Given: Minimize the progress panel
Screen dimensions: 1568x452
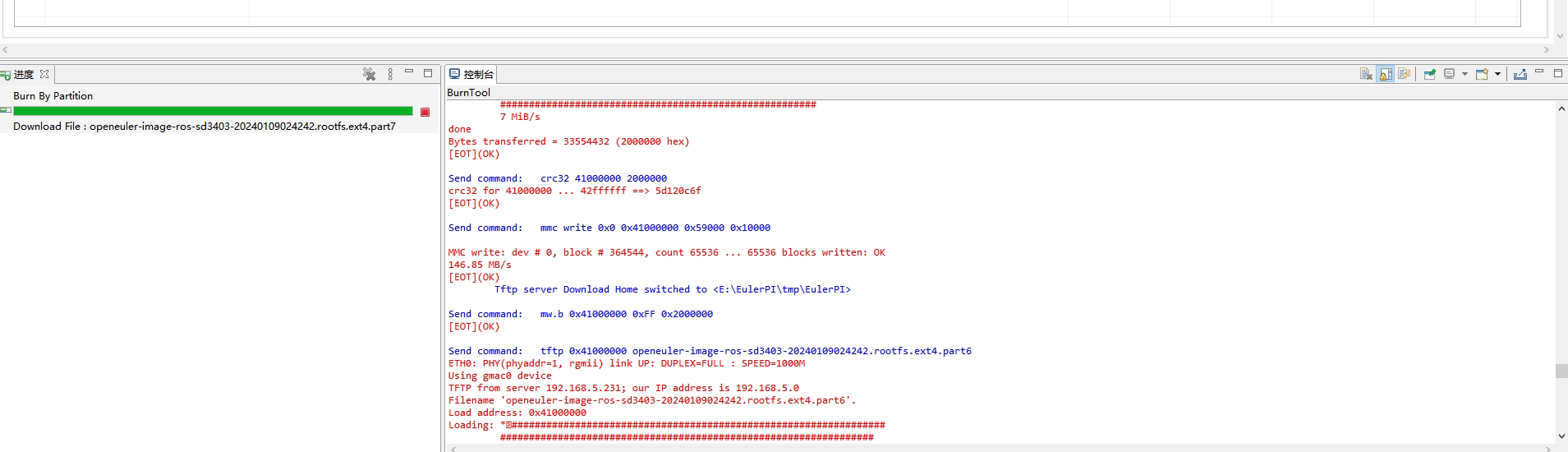Looking at the screenshot, I should (x=408, y=72).
